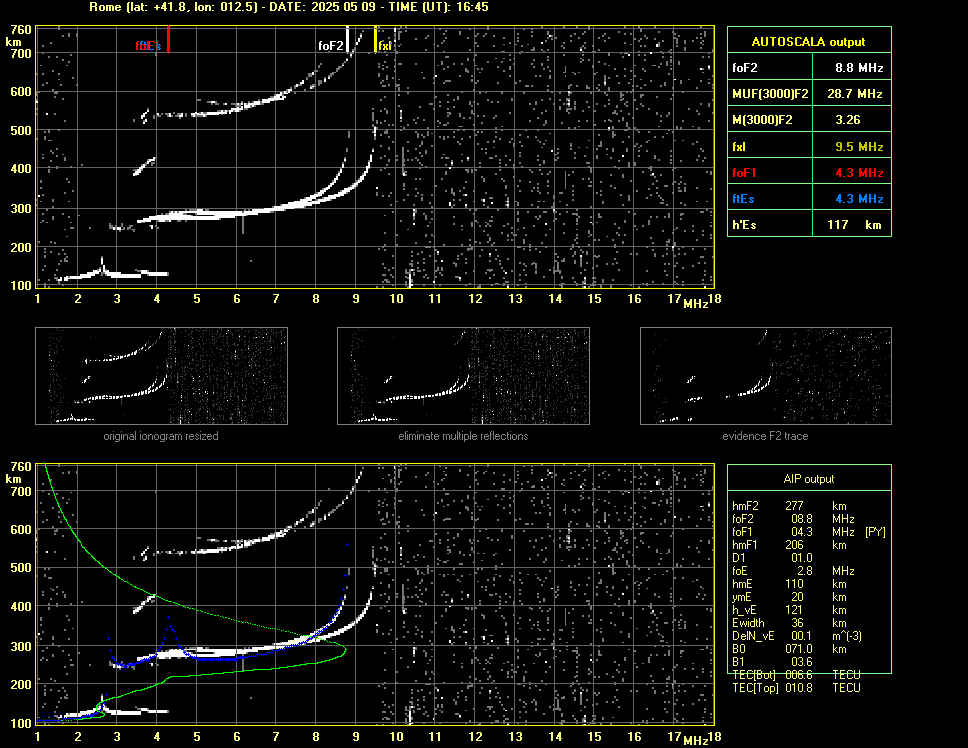968x748 pixels.
Task: Click the blue ftEs label in AUTOSCALA table
Action: point(743,199)
